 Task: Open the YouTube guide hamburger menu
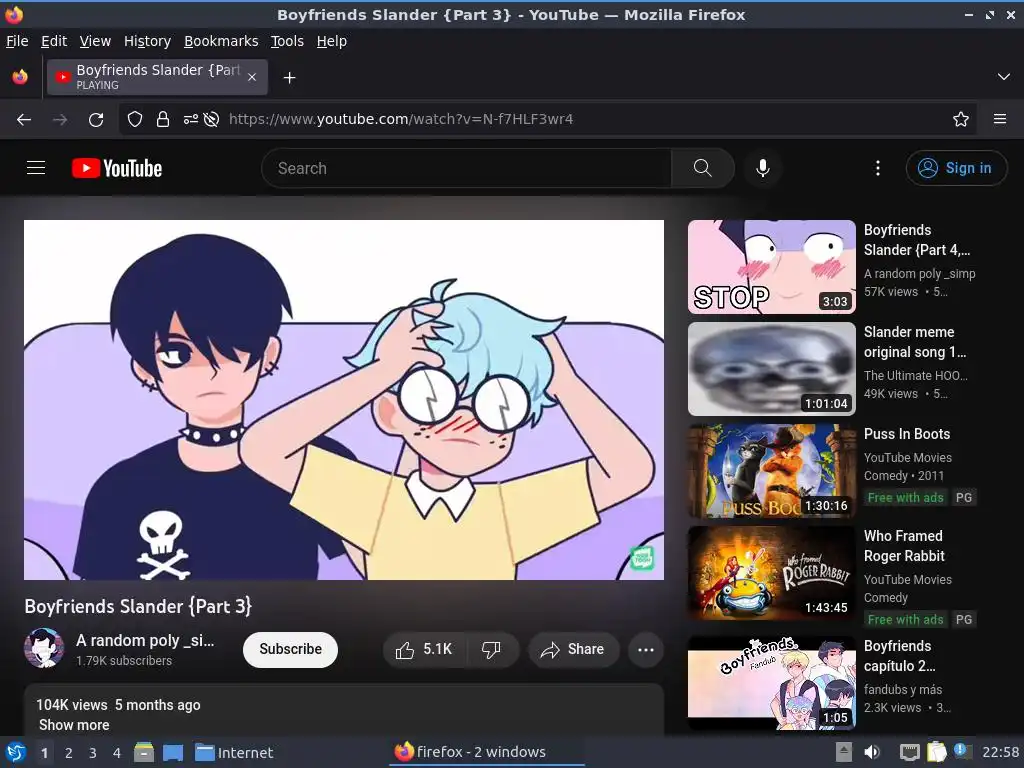click(x=36, y=168)
